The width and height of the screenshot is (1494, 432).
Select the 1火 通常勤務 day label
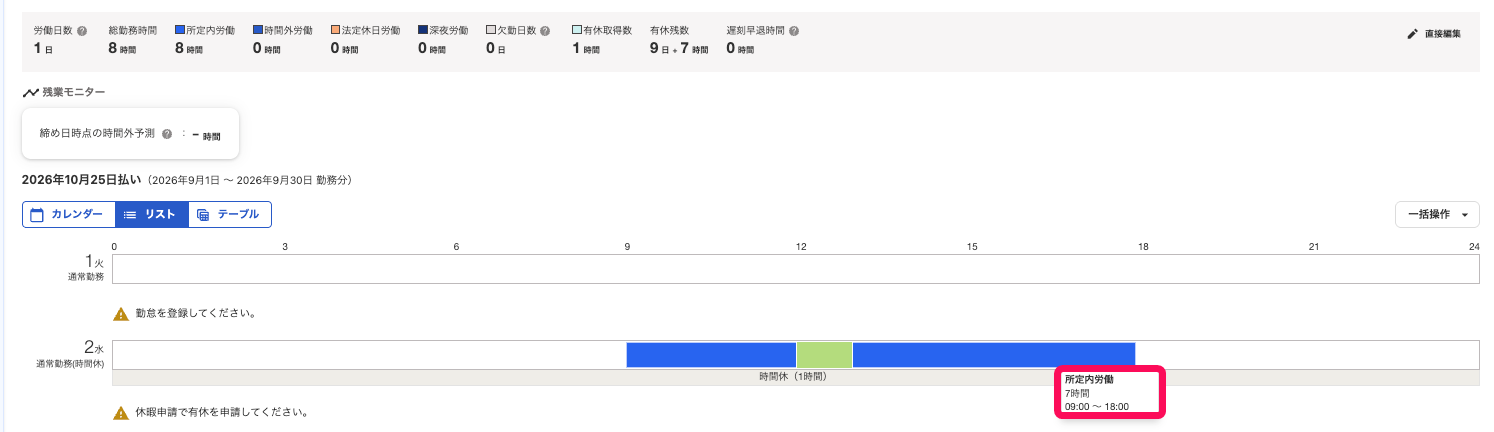(84, 267)
